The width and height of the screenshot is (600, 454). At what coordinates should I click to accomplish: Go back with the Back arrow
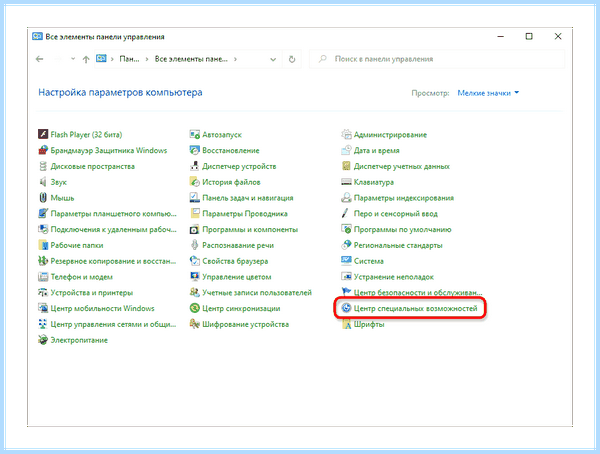tap(39, 59)
